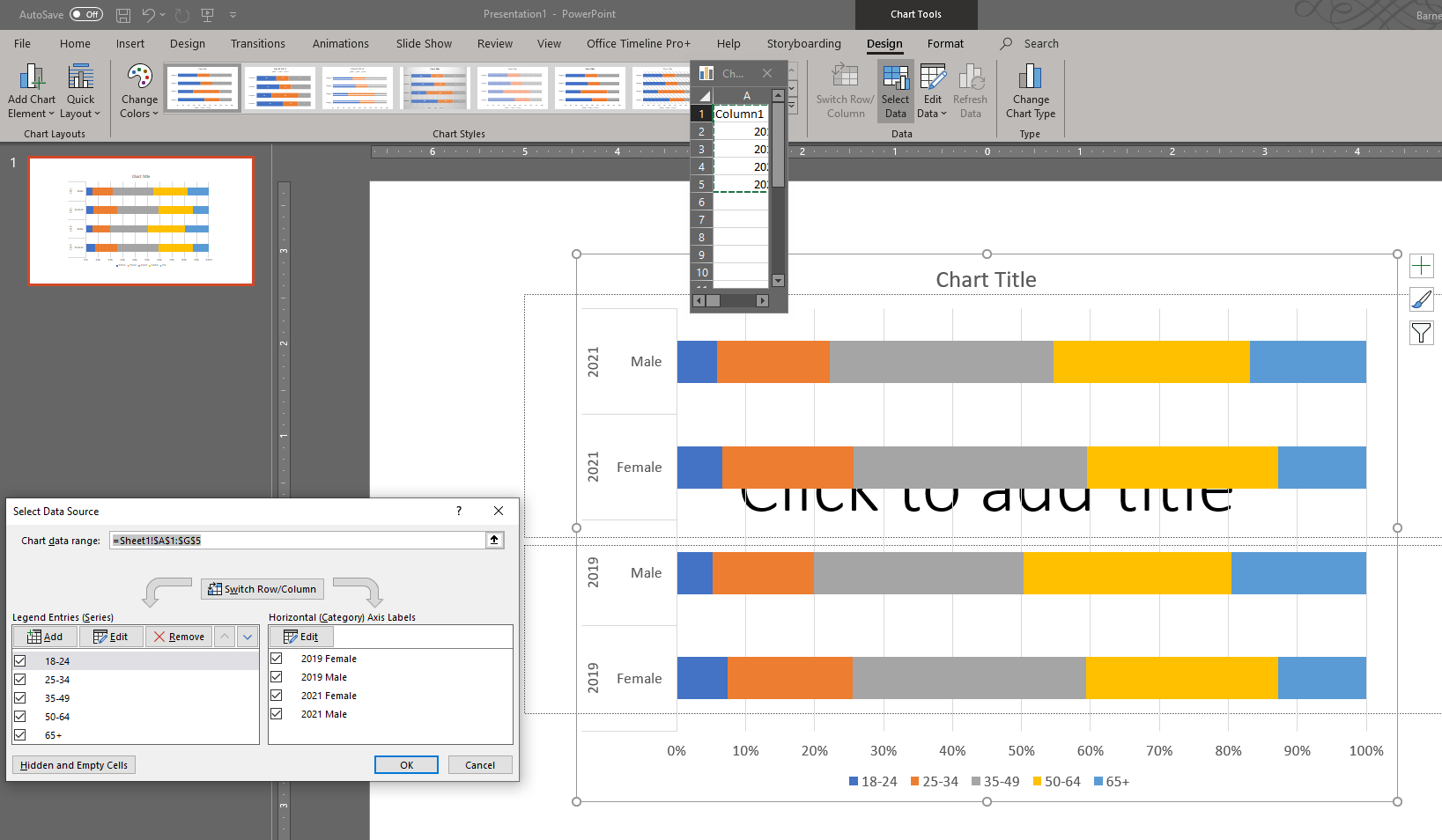This screenshot has width=1442, height=840.
Task: Switch to the Insert tab
Action: pos(130,43)
